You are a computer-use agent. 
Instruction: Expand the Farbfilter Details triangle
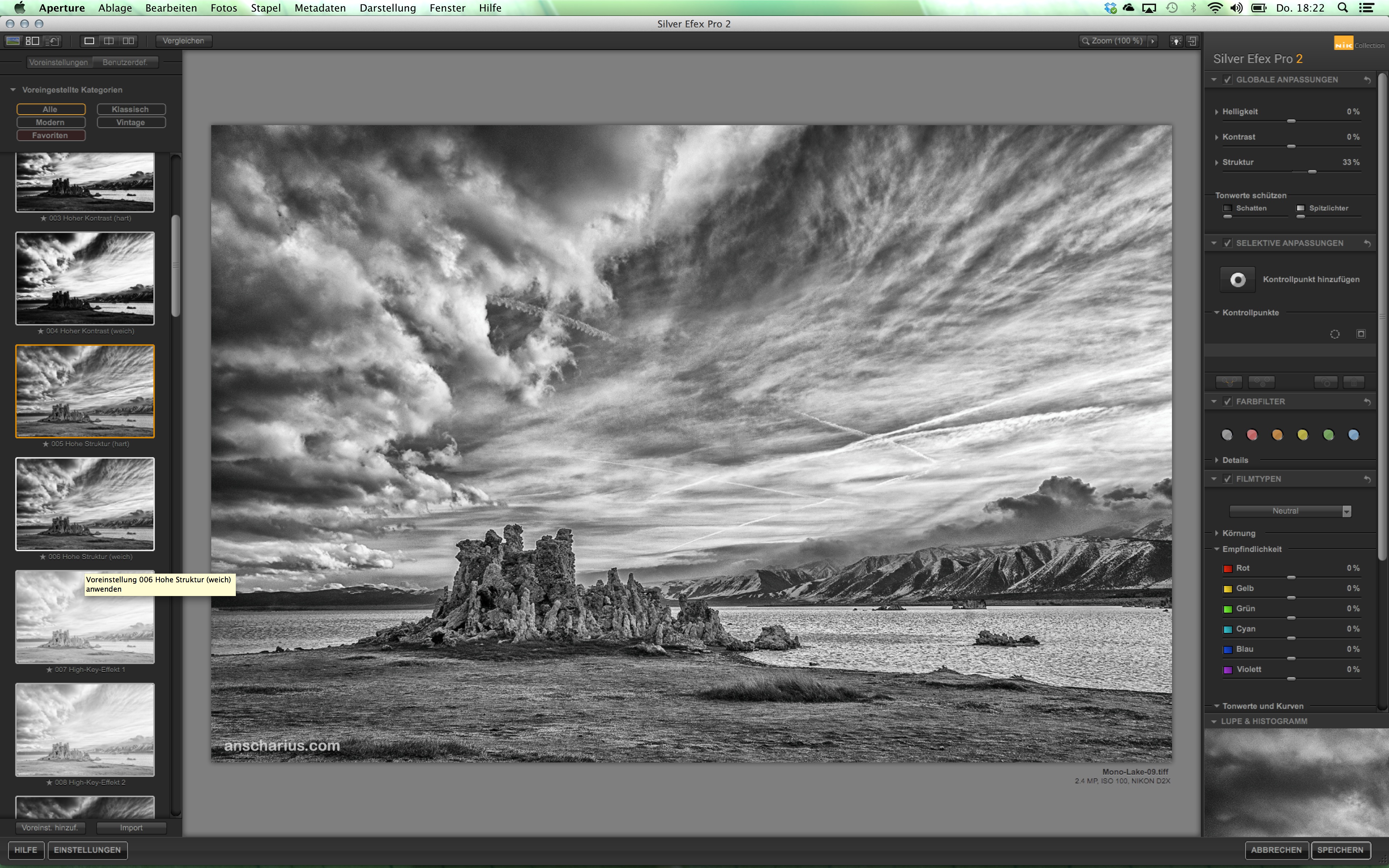[x=1217, y=460]
